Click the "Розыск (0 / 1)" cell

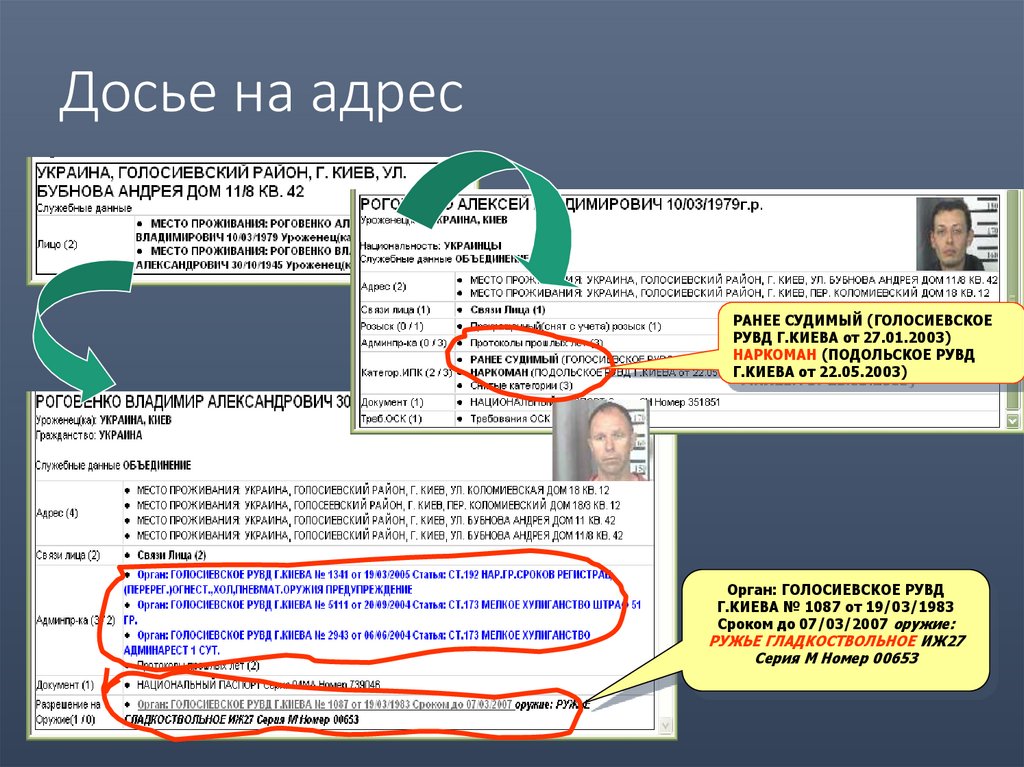coord(392,326)
